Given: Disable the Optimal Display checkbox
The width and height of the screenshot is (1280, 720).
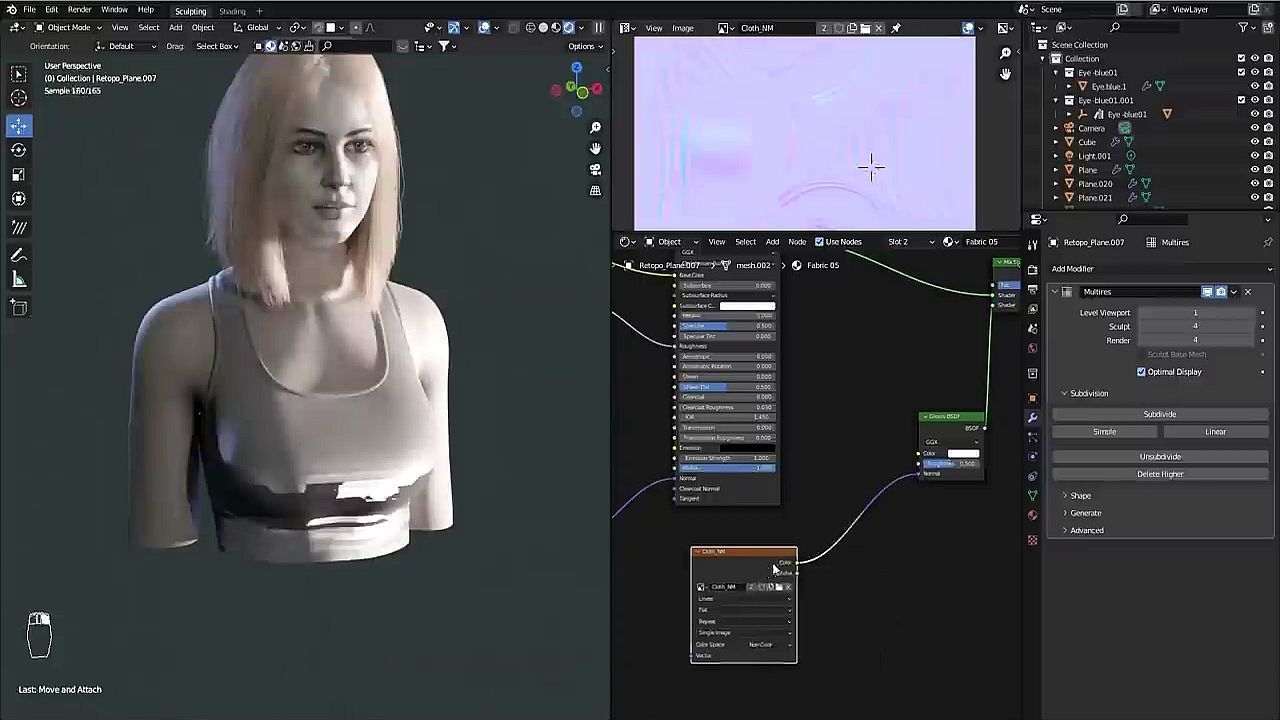Looking at the screenshot, I should pos(1141,372).
